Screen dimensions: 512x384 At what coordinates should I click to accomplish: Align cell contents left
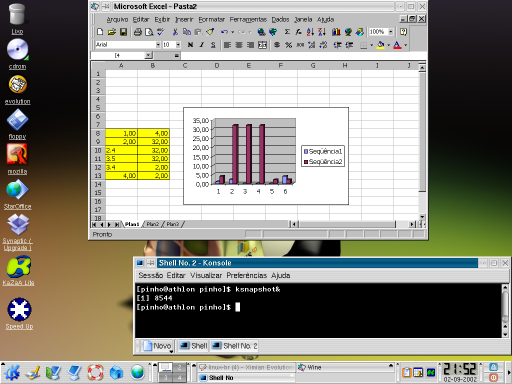227,45
